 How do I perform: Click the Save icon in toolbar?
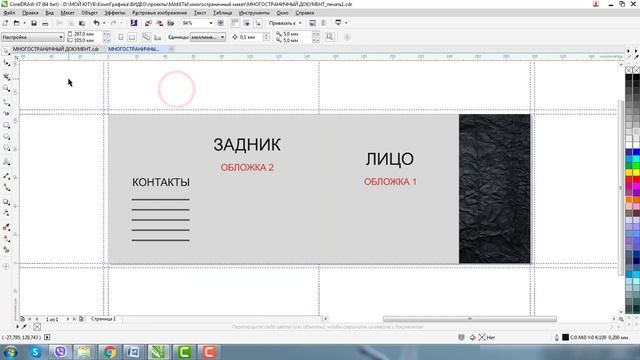[34, 23]
